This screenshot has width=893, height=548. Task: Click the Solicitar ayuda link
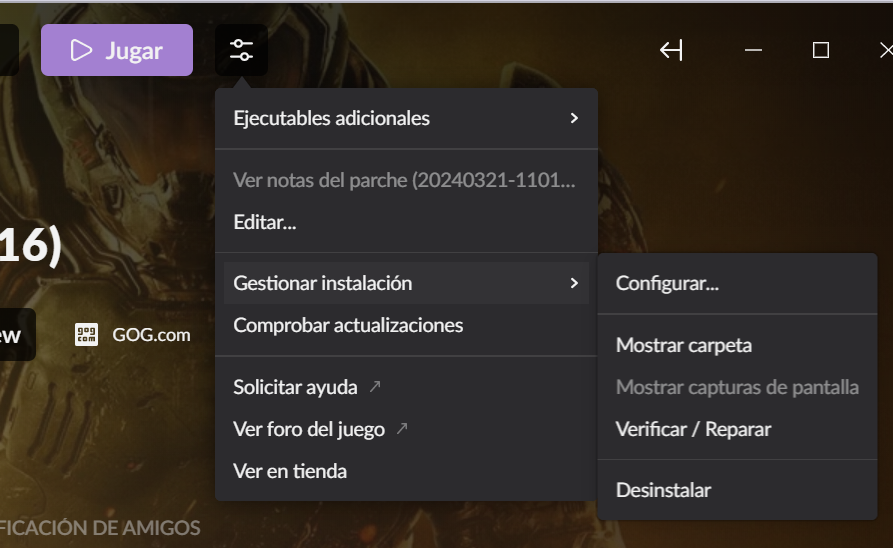pos(295,387)
